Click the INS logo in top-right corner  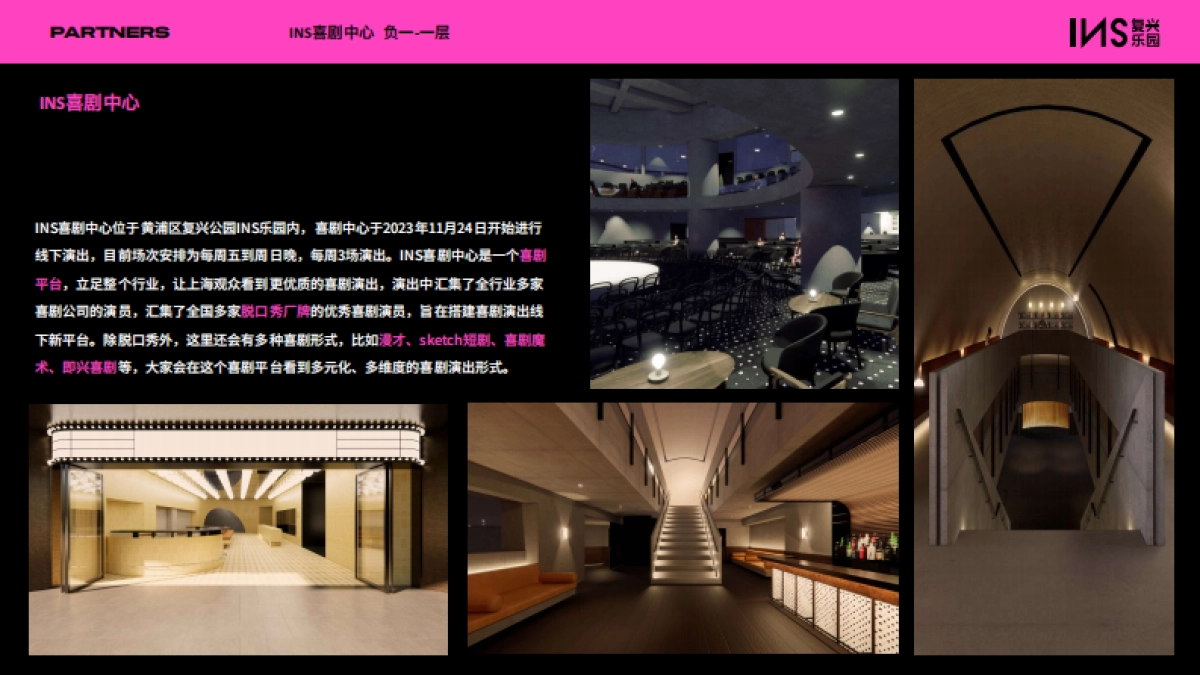tap(1098, 32)
